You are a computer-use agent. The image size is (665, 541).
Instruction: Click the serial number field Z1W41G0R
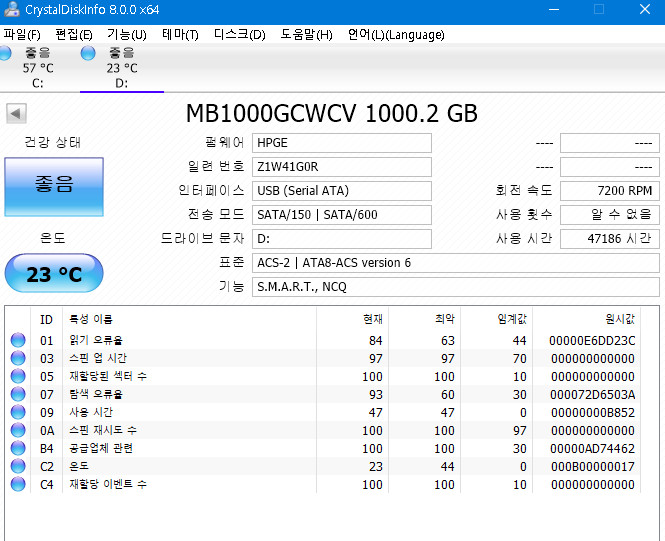point(342,167)
